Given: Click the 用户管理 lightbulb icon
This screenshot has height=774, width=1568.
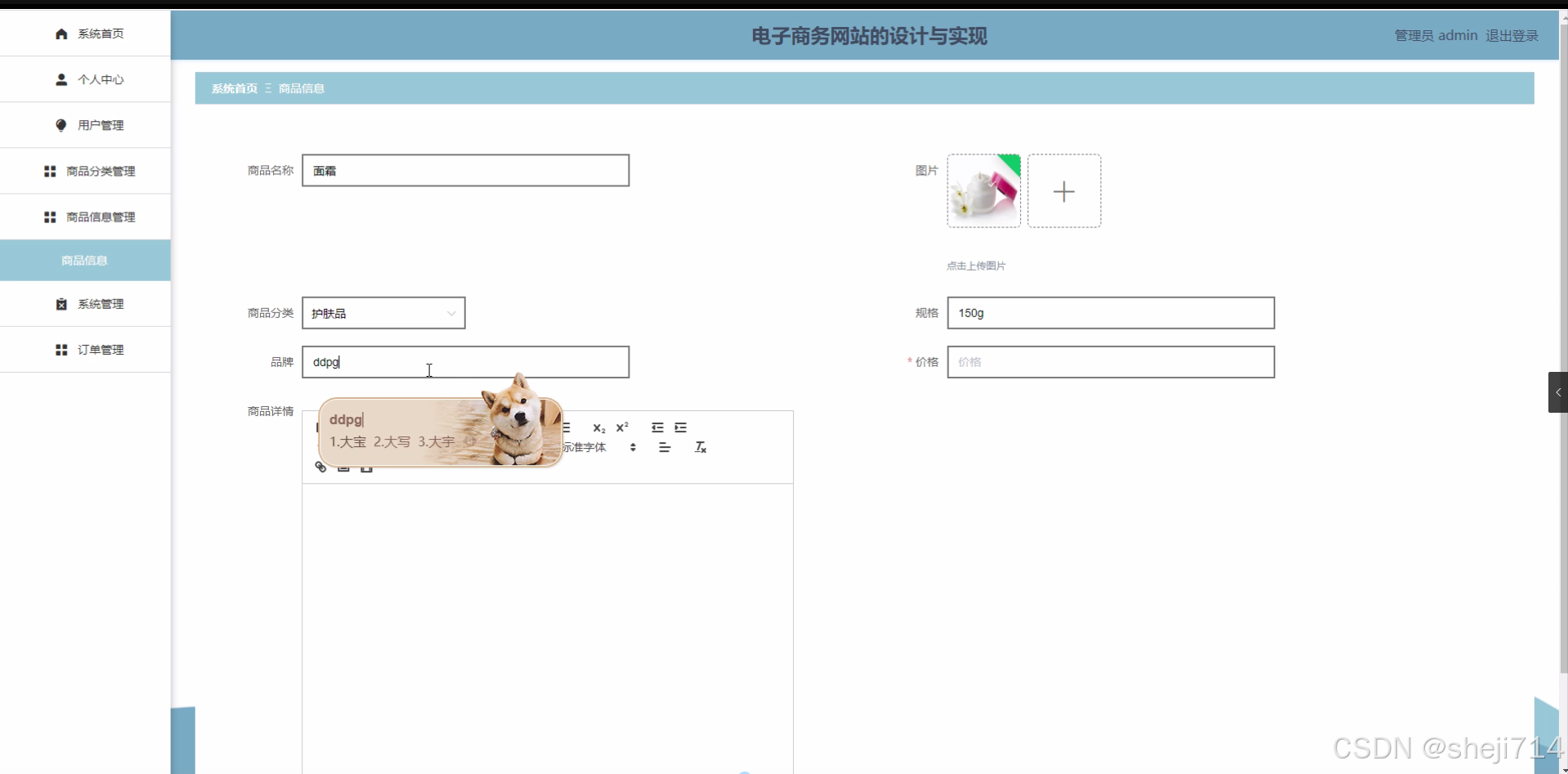Looking at the screenshot, I should (60, 125).
